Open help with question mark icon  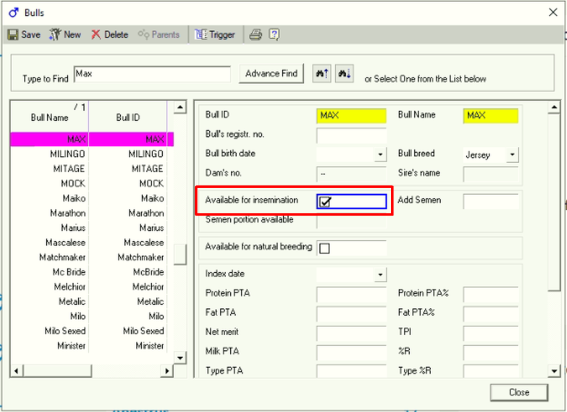(274, 35)
